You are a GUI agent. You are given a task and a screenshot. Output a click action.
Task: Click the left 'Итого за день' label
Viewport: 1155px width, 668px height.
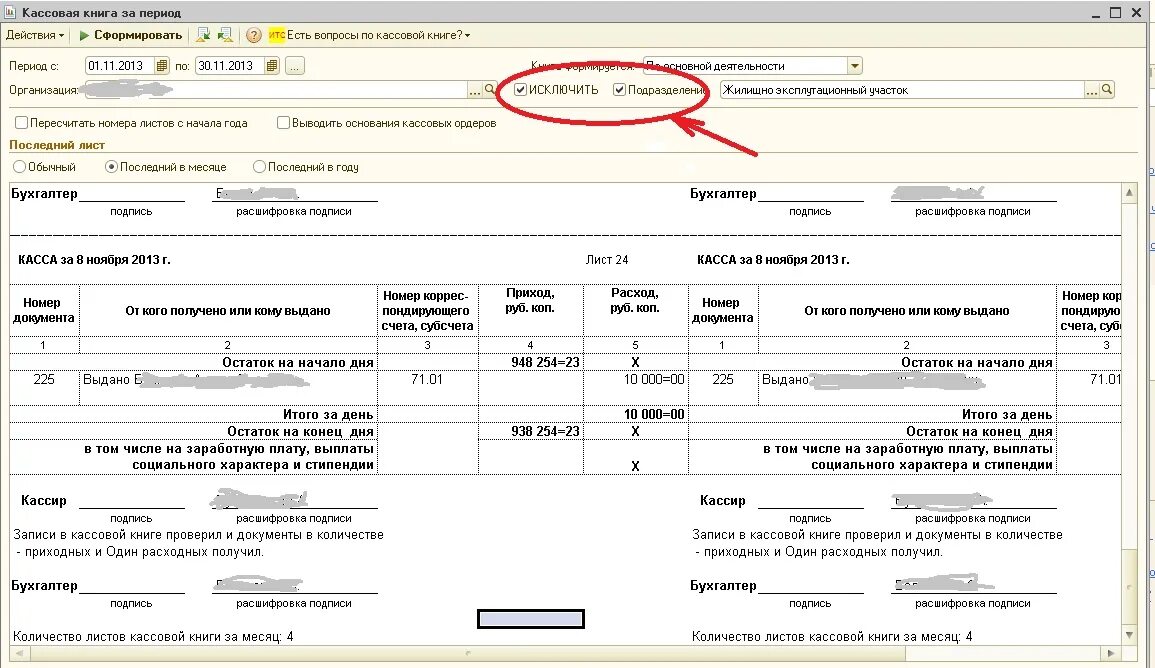[328, 414]
